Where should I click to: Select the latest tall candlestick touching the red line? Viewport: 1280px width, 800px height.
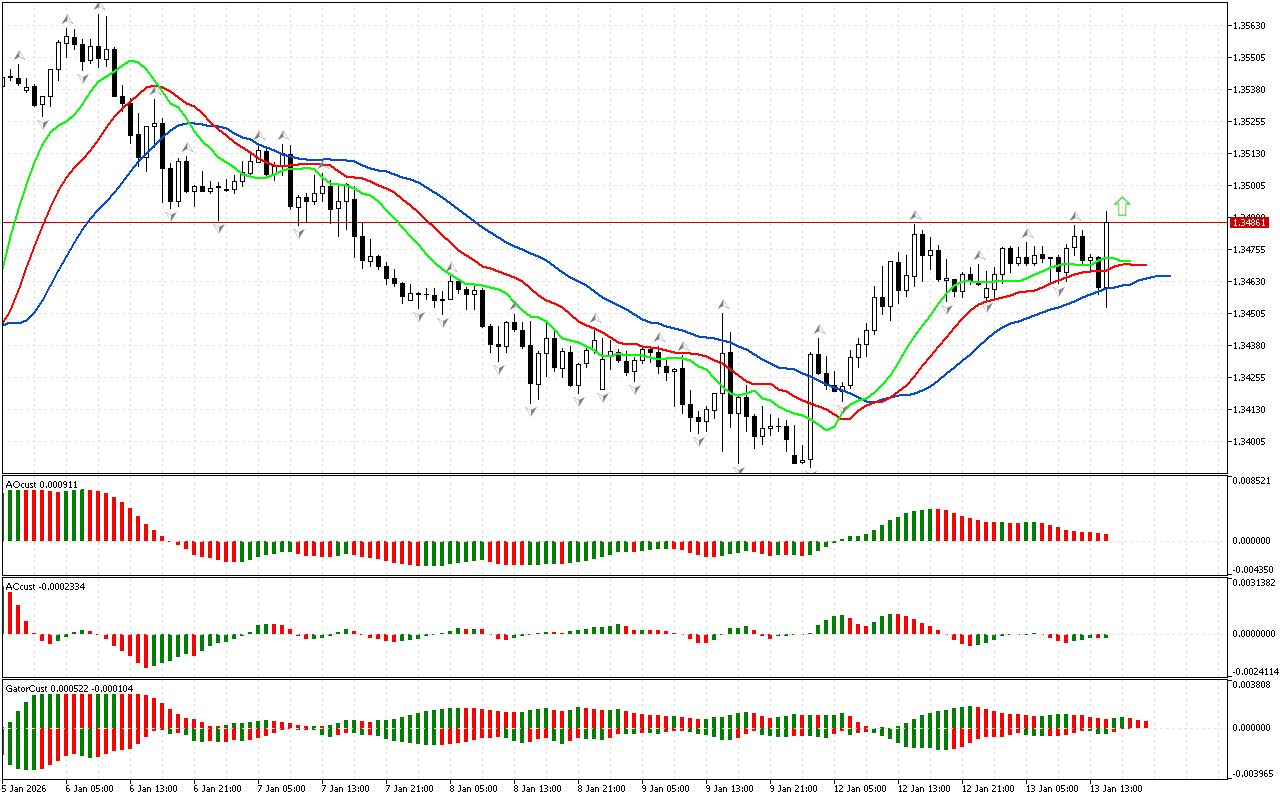point(1107,258)
